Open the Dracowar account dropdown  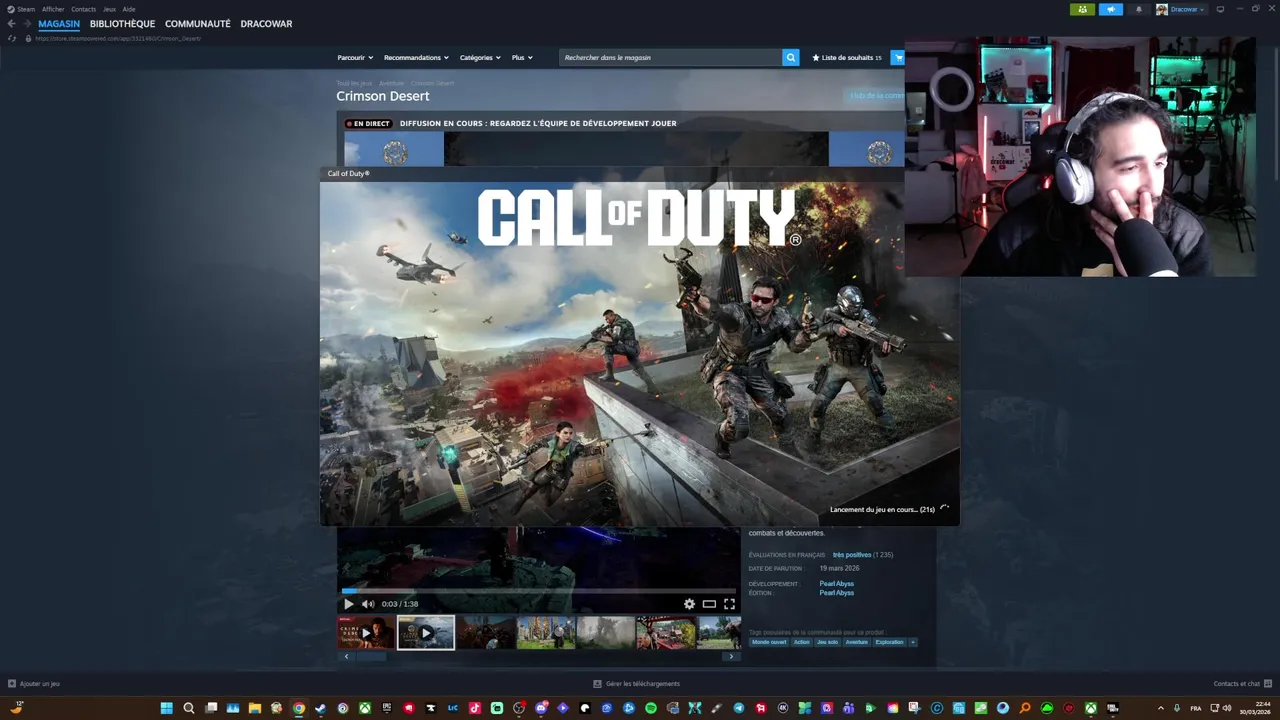(x=1181, y=9)
